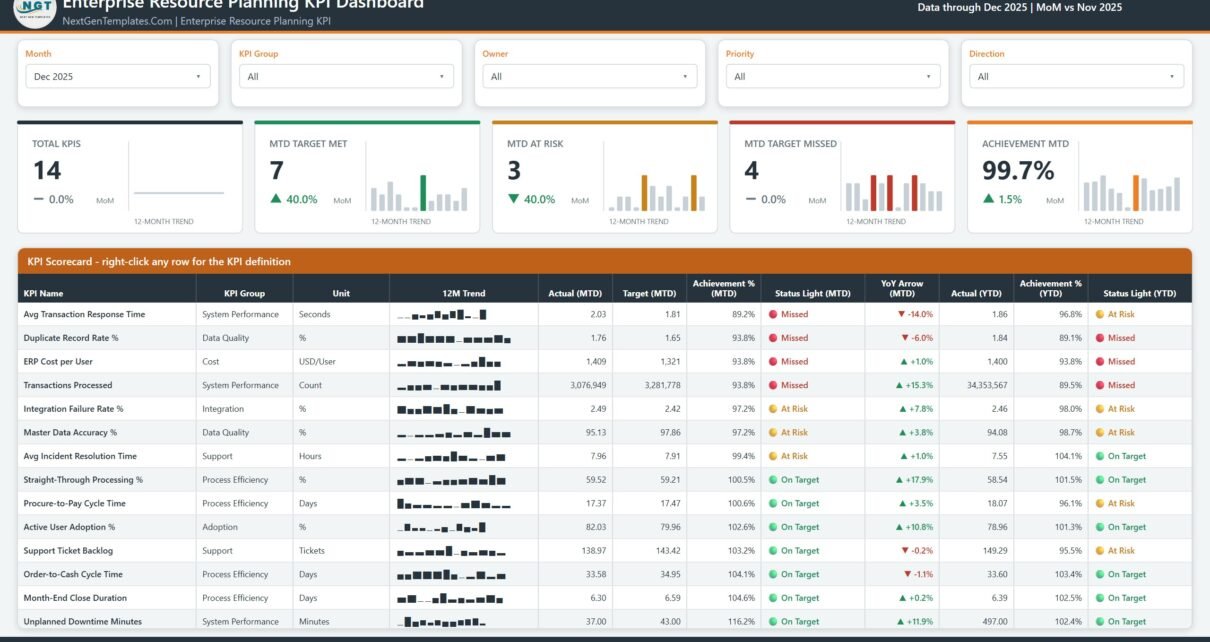Click the green up arrow in MTD Target Met
This screenshot has width=1210, height=642.
(276, 199)
